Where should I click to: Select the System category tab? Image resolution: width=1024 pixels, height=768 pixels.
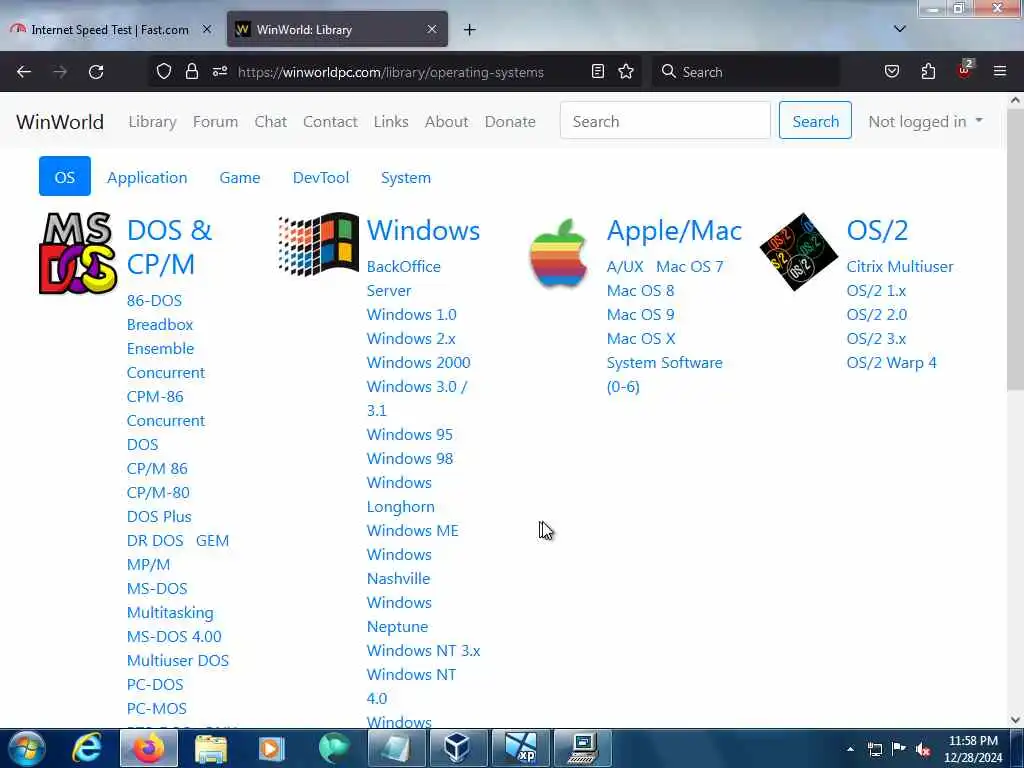click(x=406, y=178)
